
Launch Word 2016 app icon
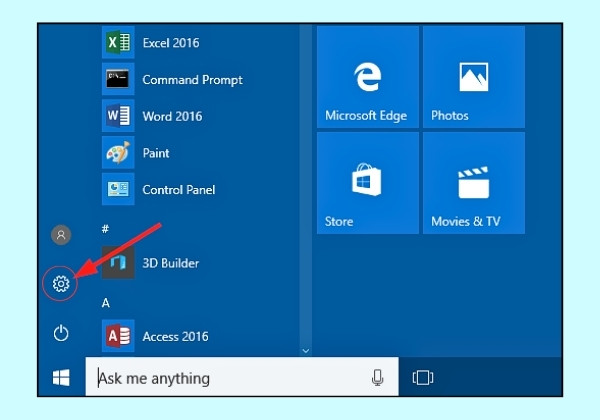pos(118,116)
